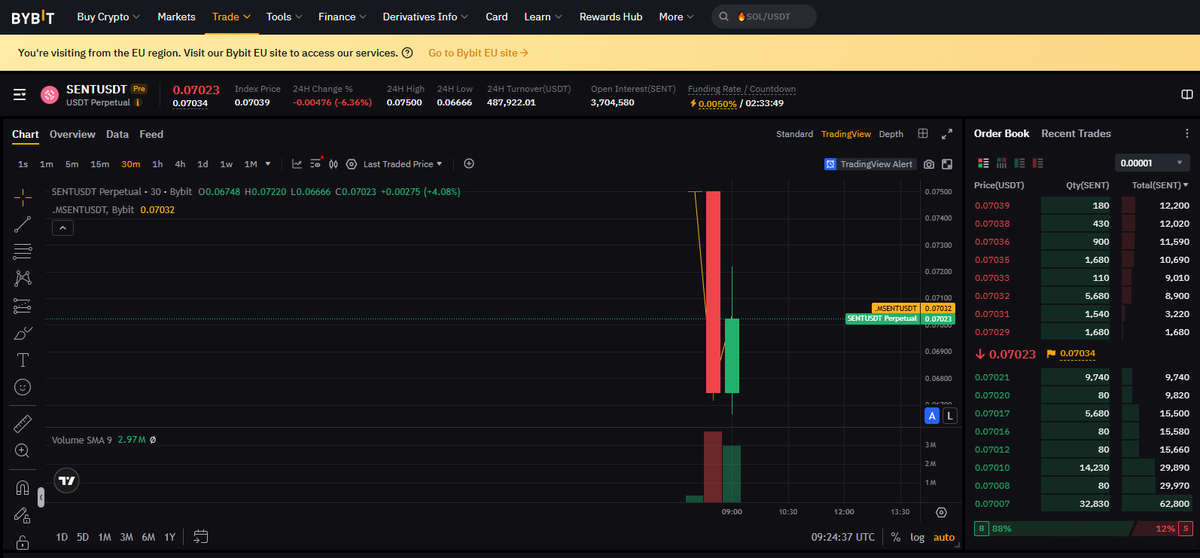The height and width of the screenshot is (558, 1200).
Task: Toggle the log scale button
Action: 917,537
